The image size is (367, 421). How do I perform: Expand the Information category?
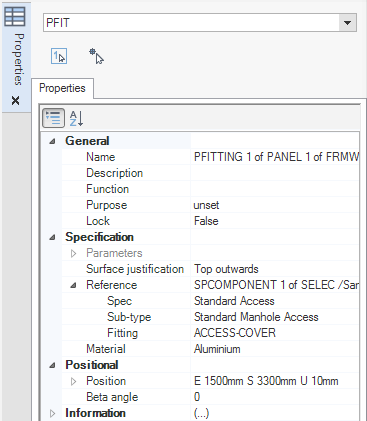coord(52,413)
